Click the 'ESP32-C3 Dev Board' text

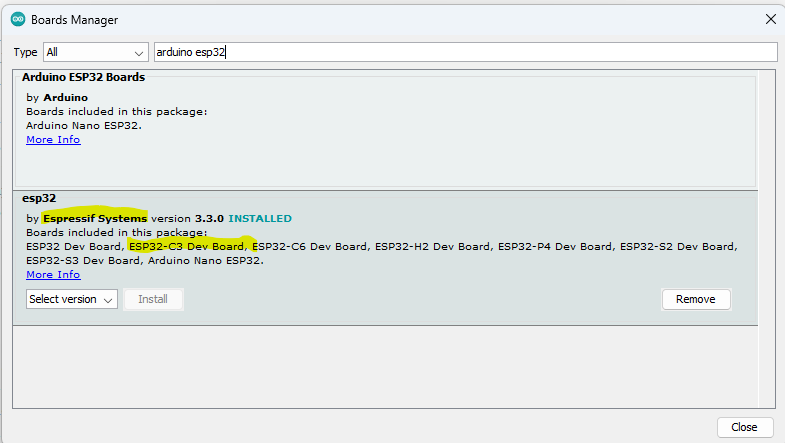tap(186, 247)
